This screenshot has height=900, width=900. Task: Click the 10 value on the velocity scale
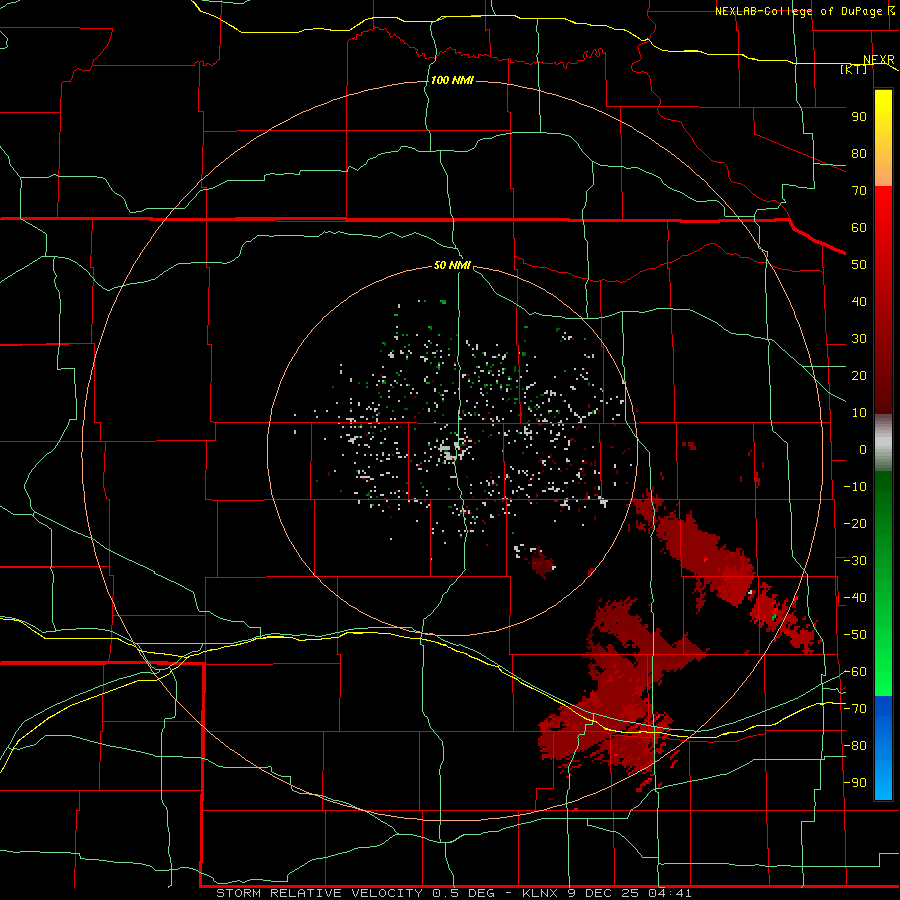[859, 413]
